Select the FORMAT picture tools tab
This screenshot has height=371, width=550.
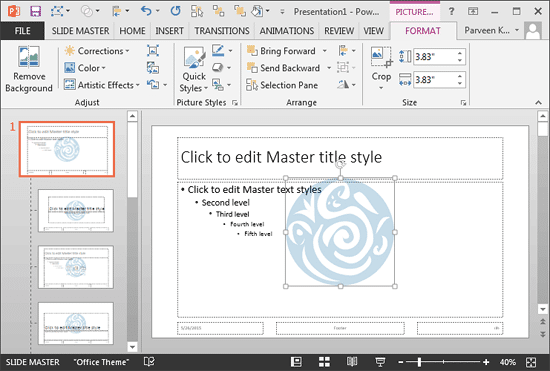423,31
